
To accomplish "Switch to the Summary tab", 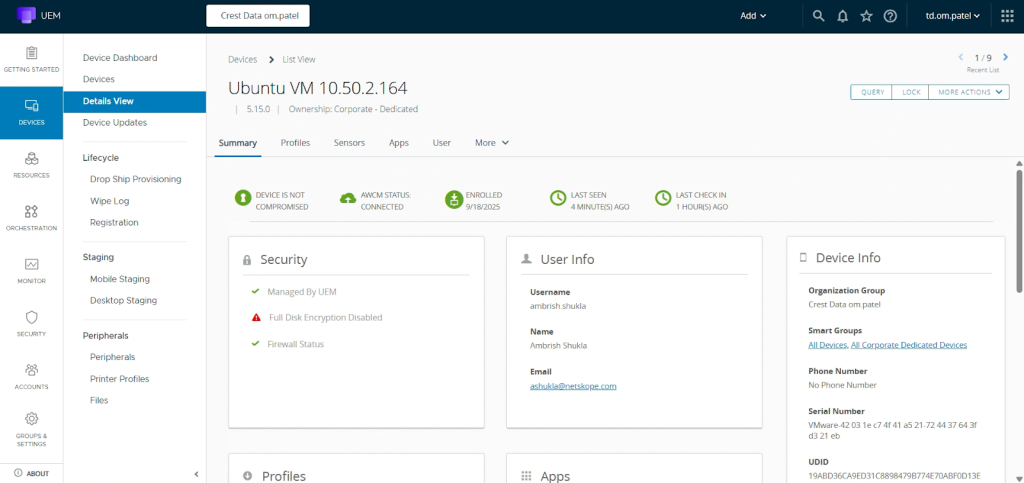I will (x=238, y=142).
